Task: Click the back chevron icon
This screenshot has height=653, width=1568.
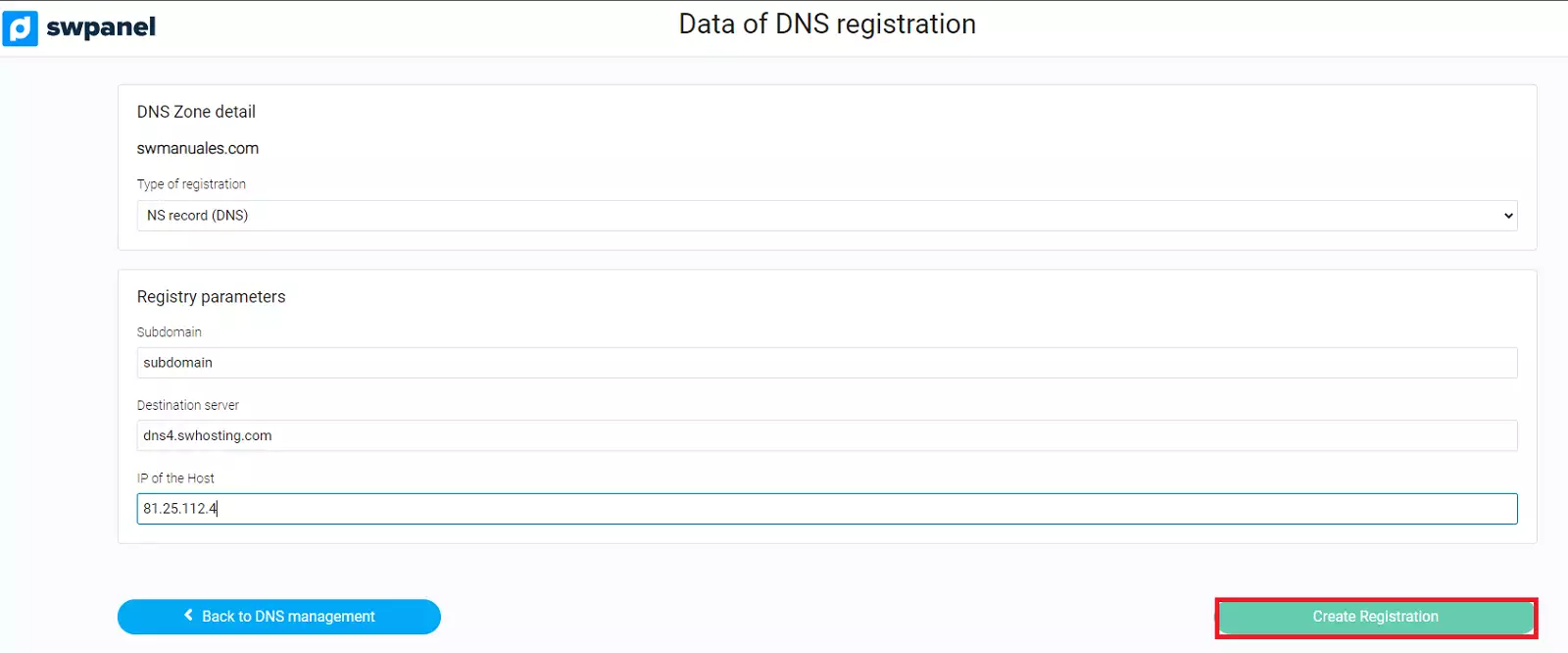Action: (188, 616)
